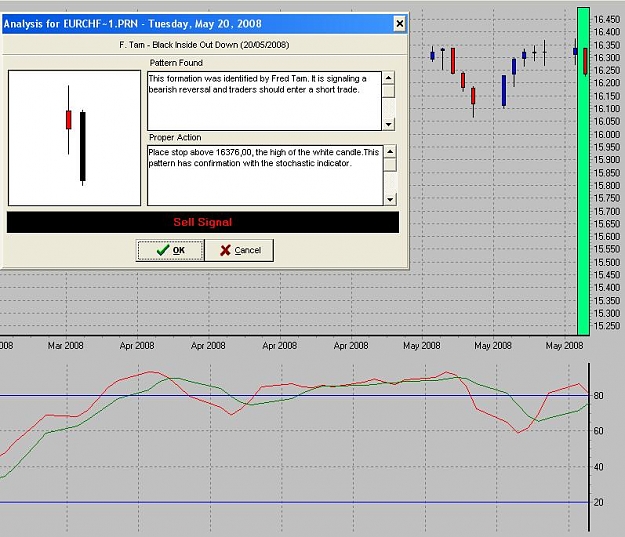Click the stochastic 60 level label
625x537 pixels.
tap(598, 431)
